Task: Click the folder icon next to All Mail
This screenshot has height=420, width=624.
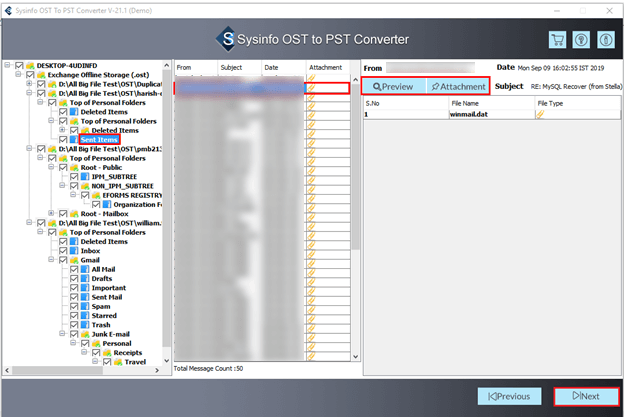Action: point(85,270)
